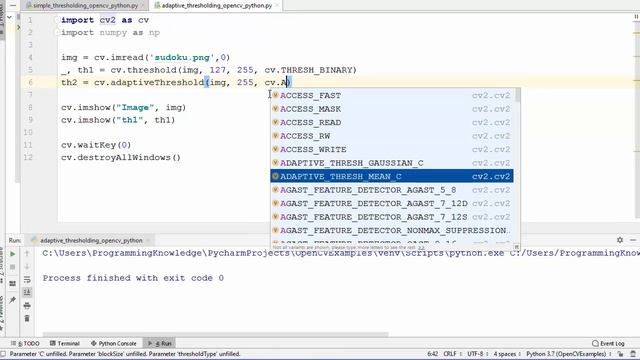Toggle soft-wrap in the Run console

27,280
